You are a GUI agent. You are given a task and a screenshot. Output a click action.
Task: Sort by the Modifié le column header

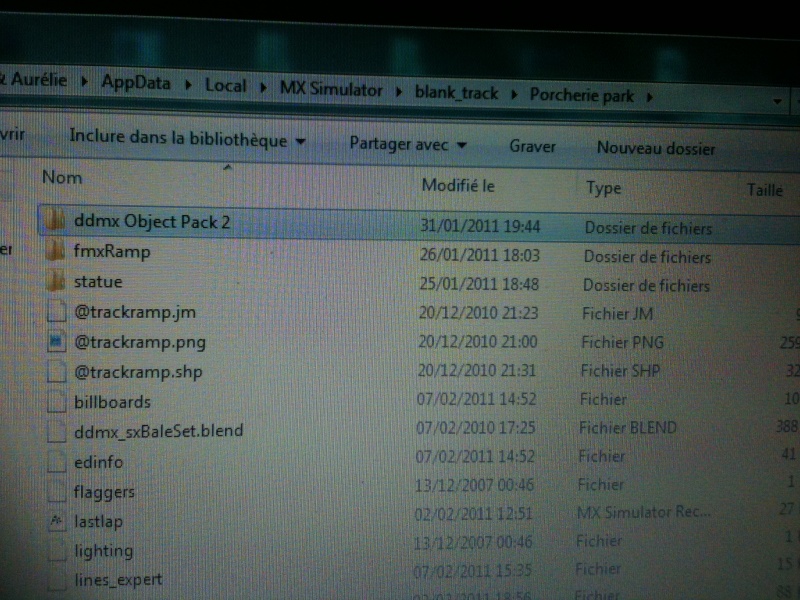[458, 185]
